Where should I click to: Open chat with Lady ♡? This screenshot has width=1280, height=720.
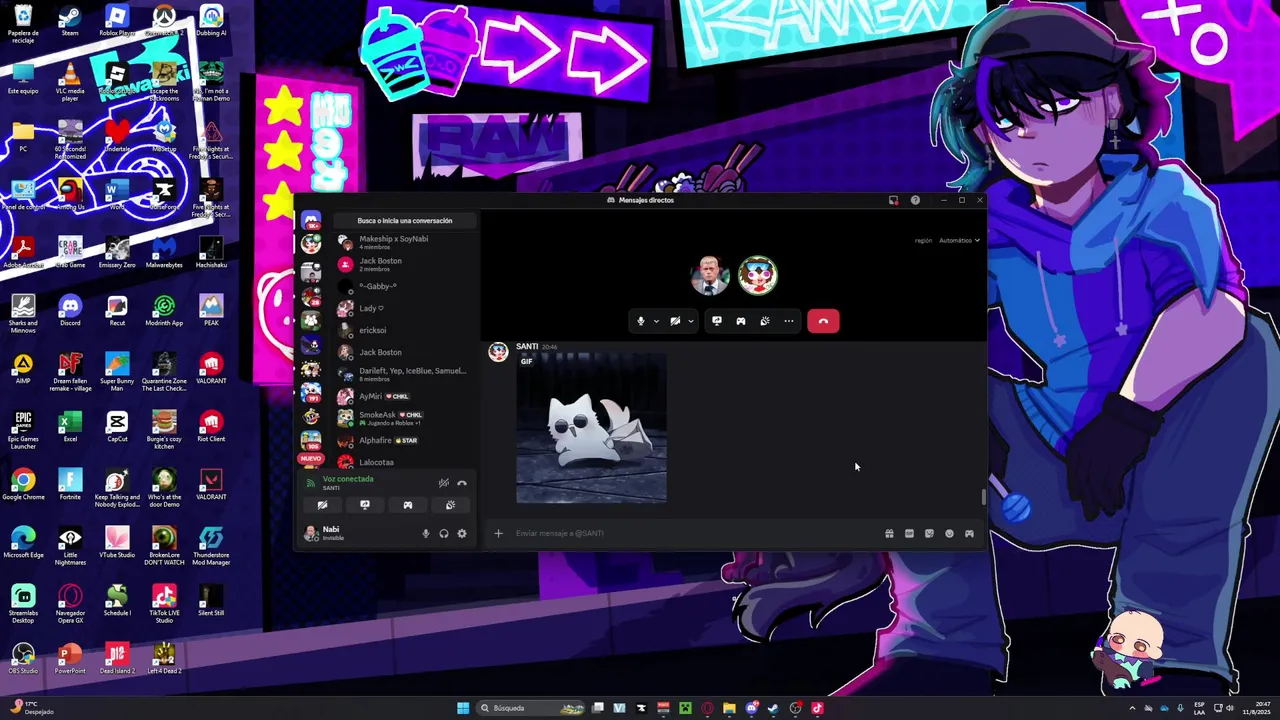pyautogui.click(x=404, y=308)
